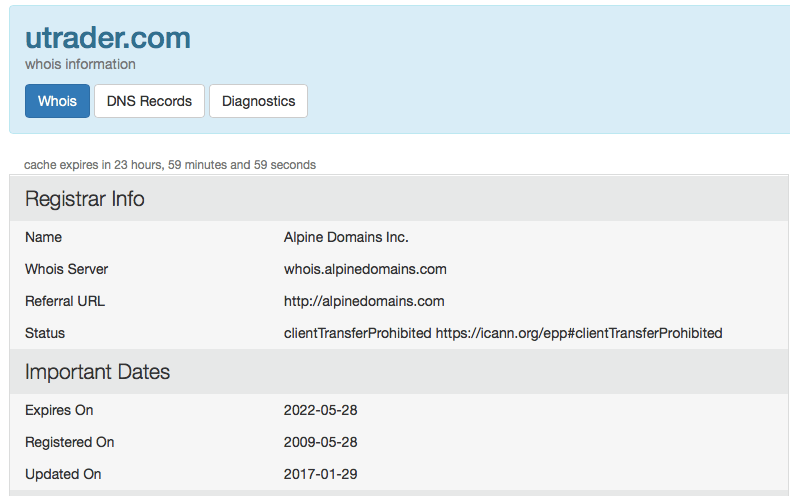The image size is (790, 496).
Task: Select the Whois tab button
Action: (57, 101)
